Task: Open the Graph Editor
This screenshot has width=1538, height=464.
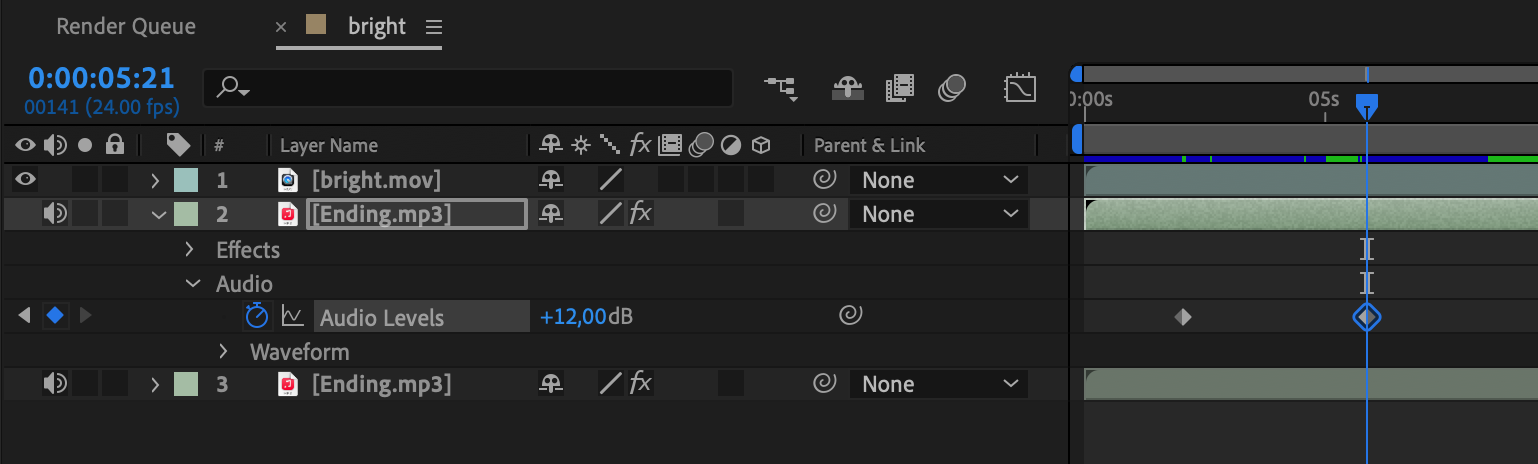Action: pyautogui.click(x=1019, y=89)
